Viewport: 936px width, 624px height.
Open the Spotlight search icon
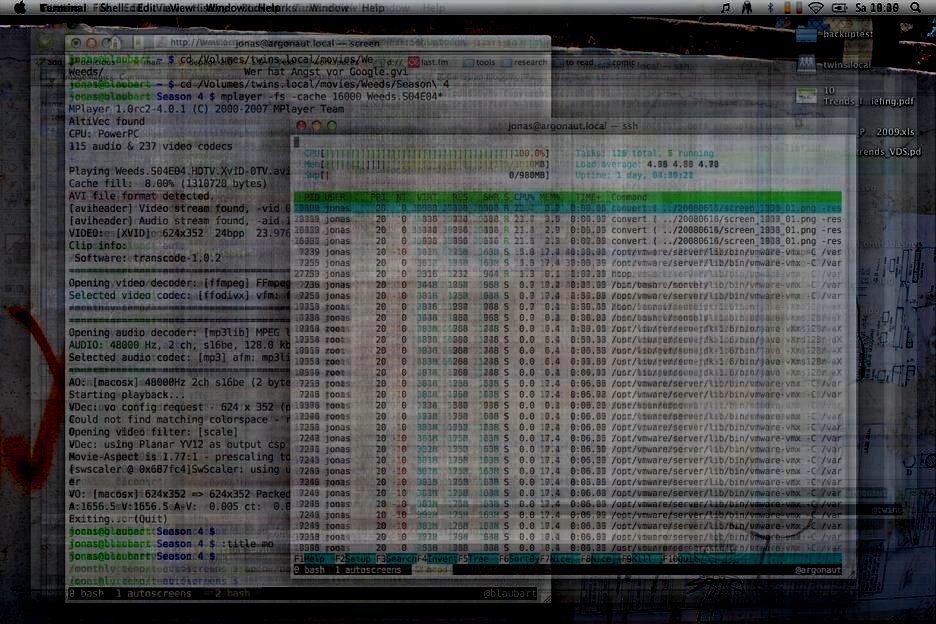point(915,8)
